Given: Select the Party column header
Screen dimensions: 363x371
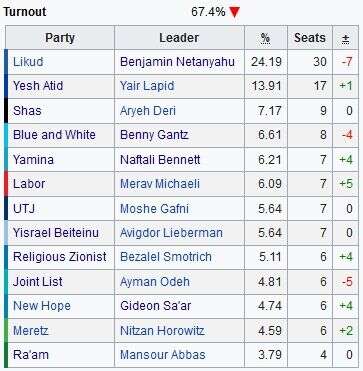Looking at the screenshot, I should point(60,38).
